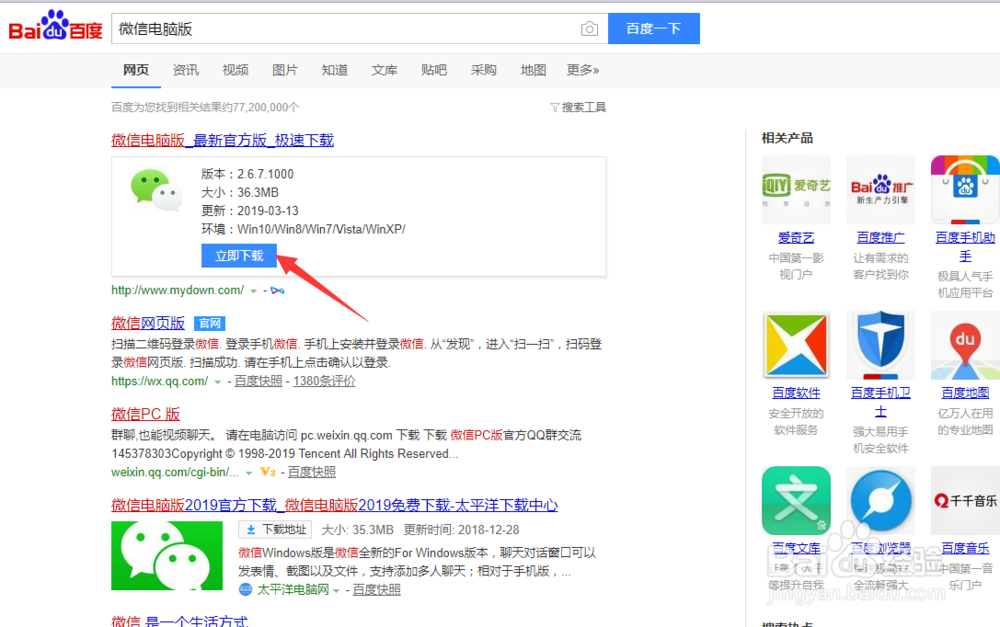
Task: Expand dropdown arrow next to mydown.com URL
Action: coord(253,291)
